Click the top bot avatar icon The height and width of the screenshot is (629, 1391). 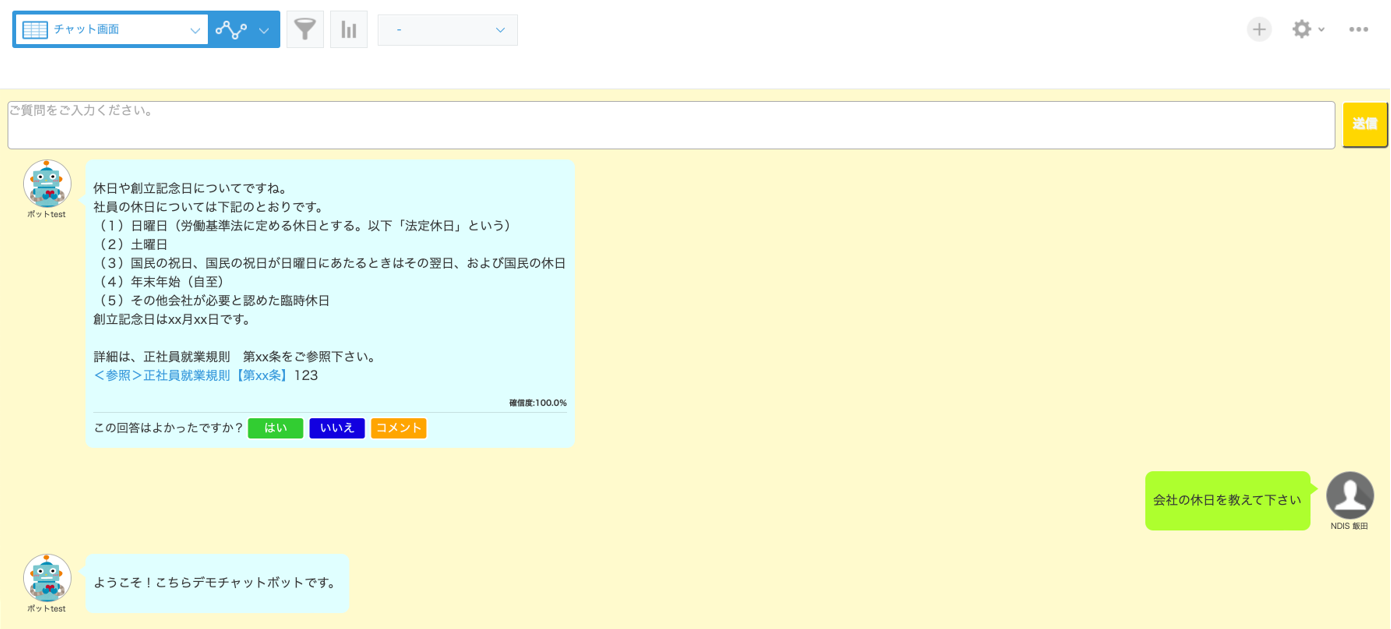[47, 184]
